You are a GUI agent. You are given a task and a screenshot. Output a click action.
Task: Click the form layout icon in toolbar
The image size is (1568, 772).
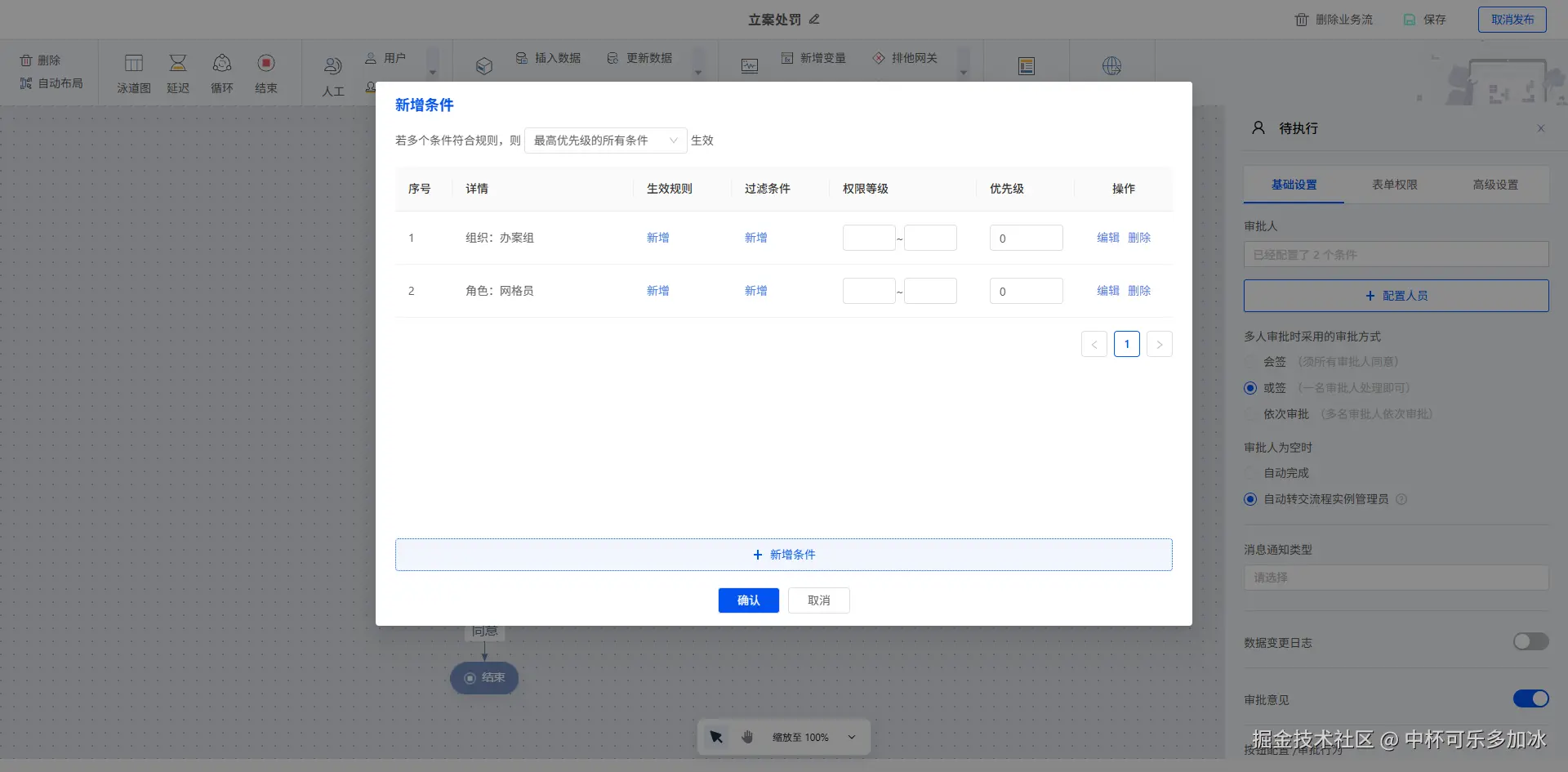coord(1027,66)
